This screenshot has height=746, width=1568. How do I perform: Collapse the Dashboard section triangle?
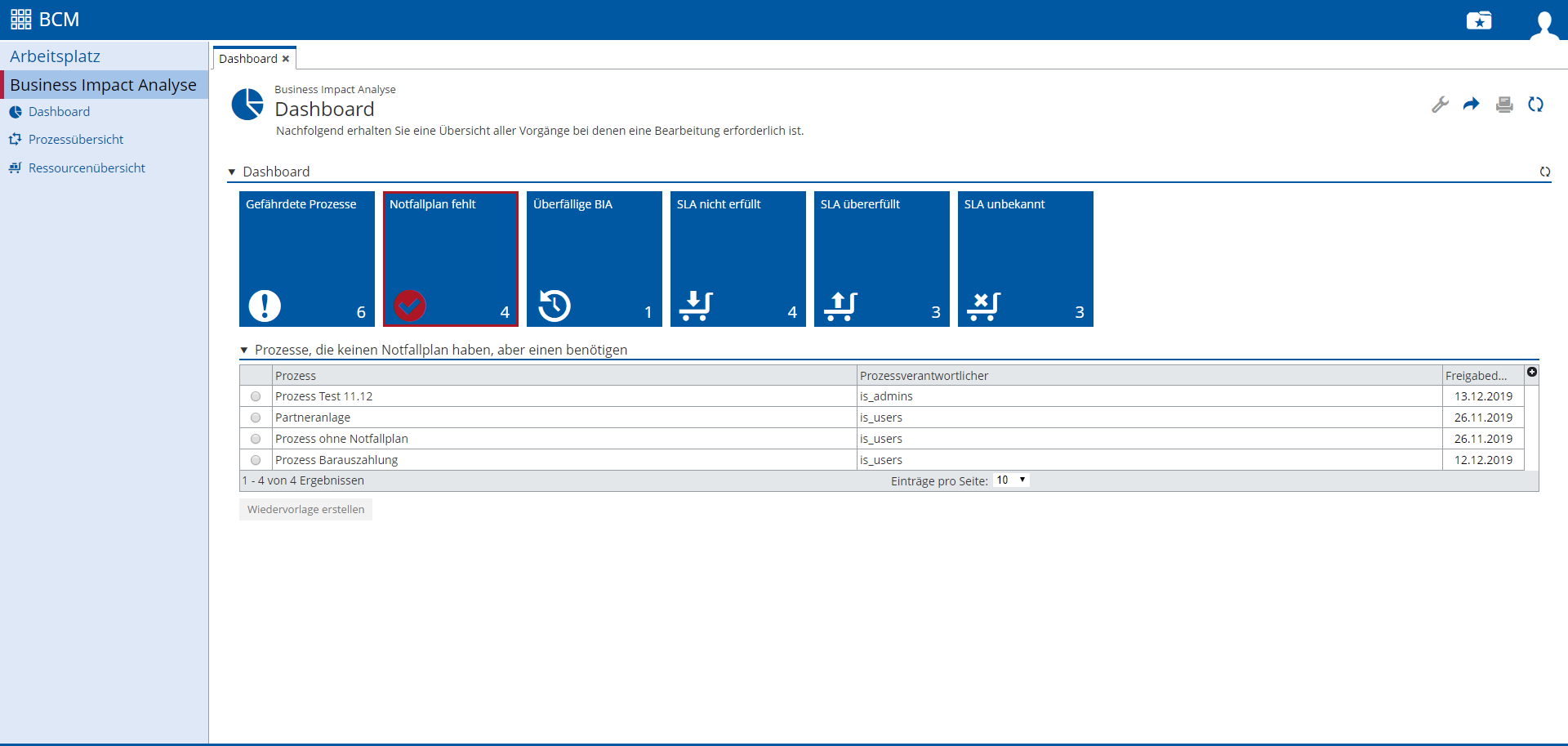232,172
